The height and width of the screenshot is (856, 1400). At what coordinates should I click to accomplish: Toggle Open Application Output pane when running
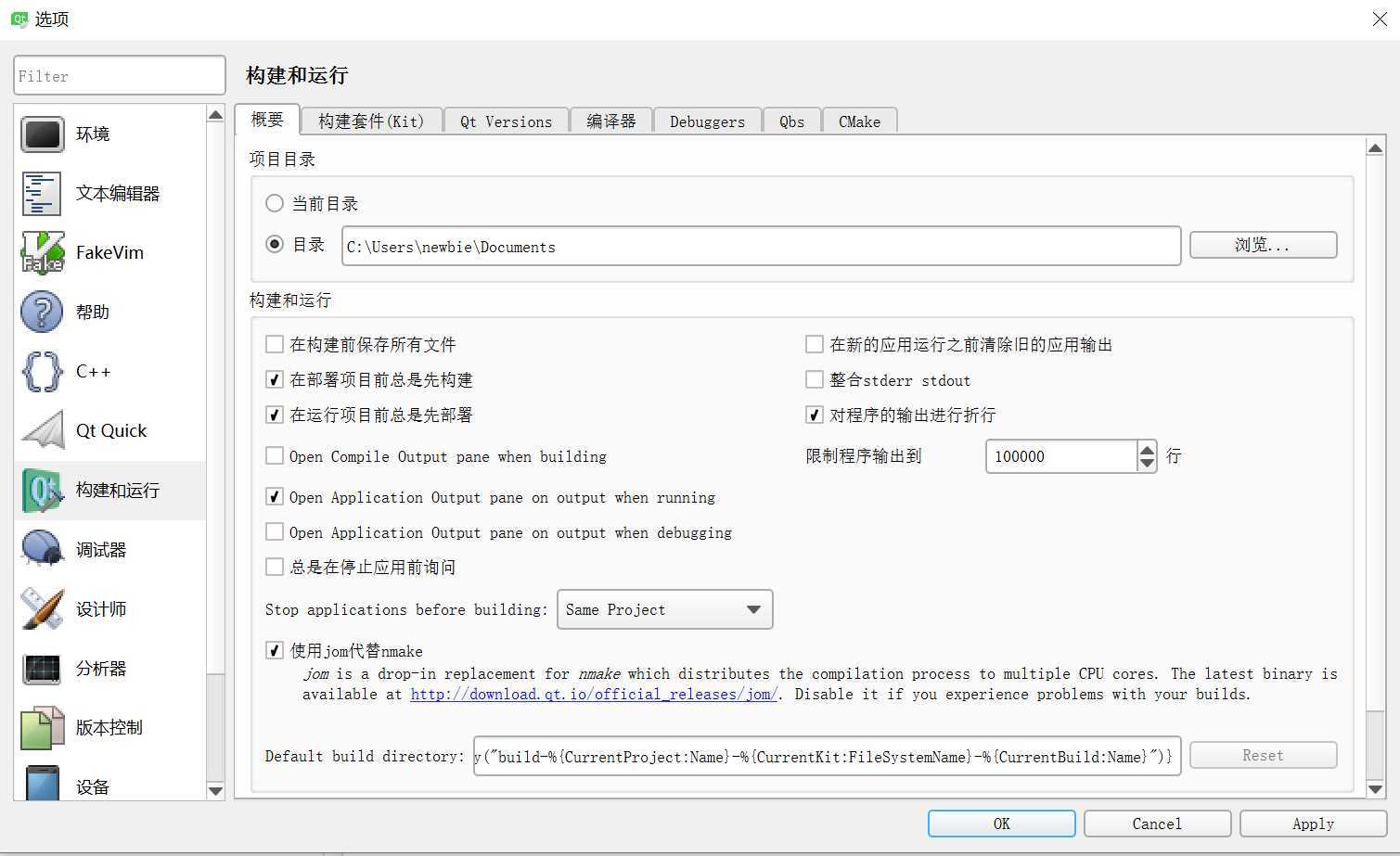click(275, 496)
